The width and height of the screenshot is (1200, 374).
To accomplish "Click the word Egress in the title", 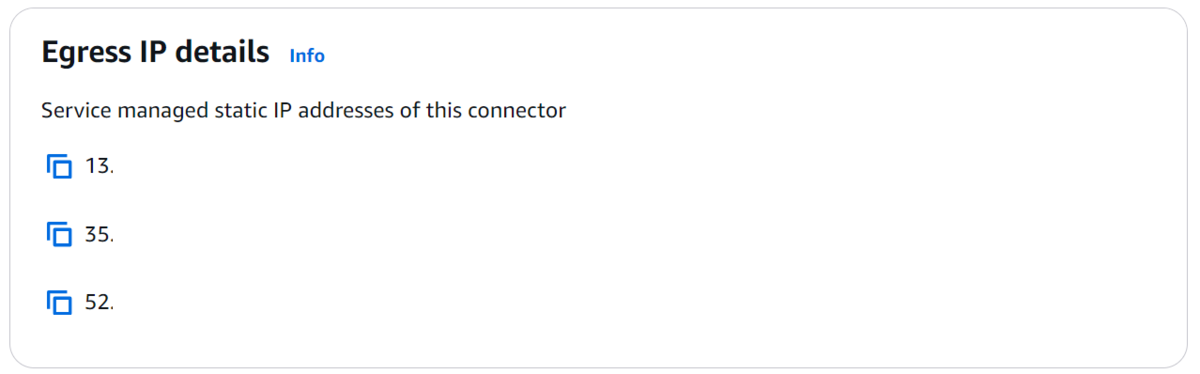I will pyautogui.click(x=84, y=53).
